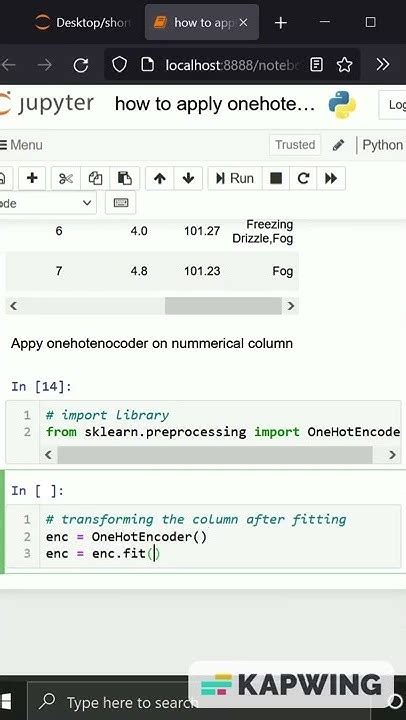The image size is (406, 720).
Task: Place cursor in the sklearn import line
Action: [x=223, y=432]
